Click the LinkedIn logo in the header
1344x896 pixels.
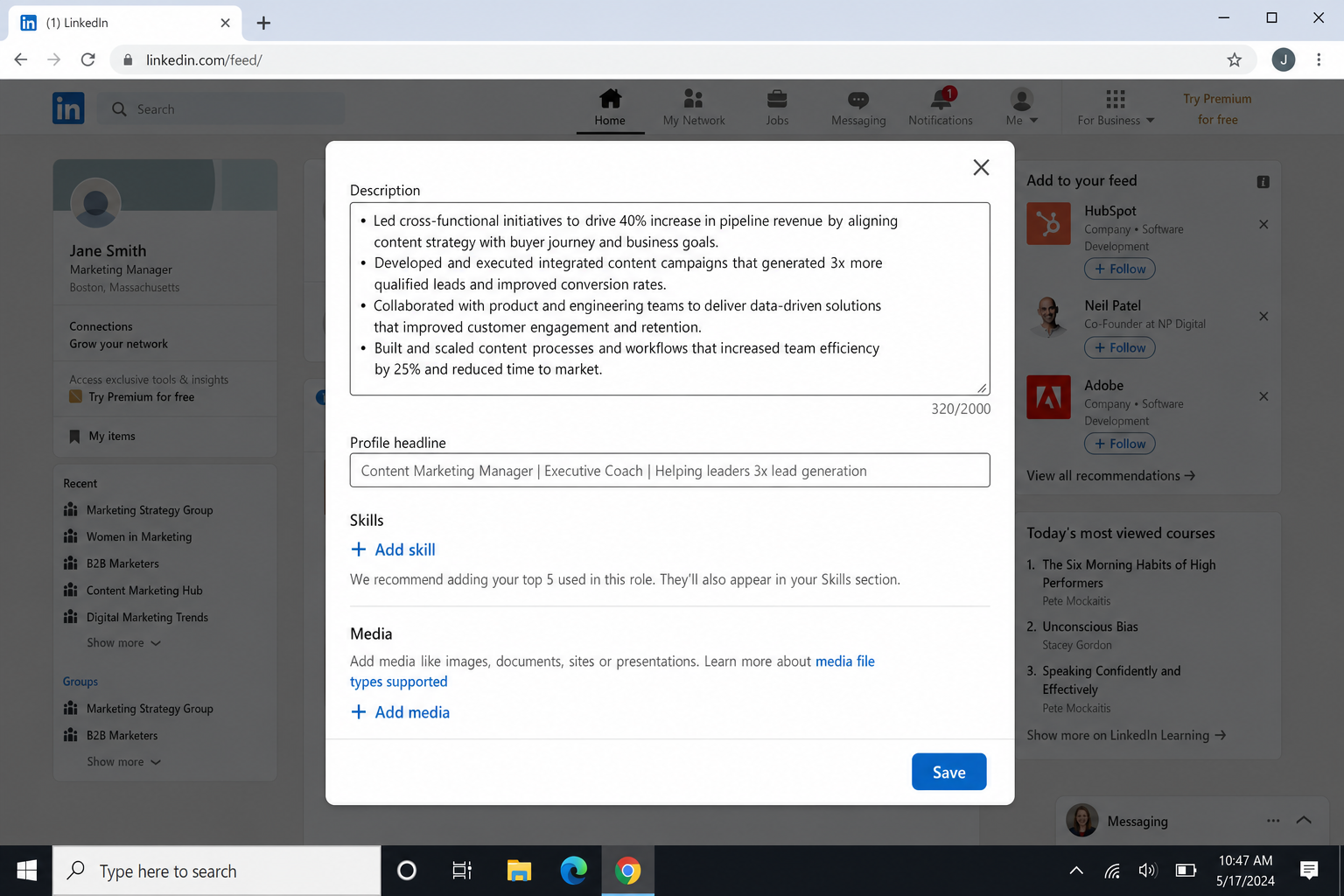pyautogui.click(x=68, y=108)
